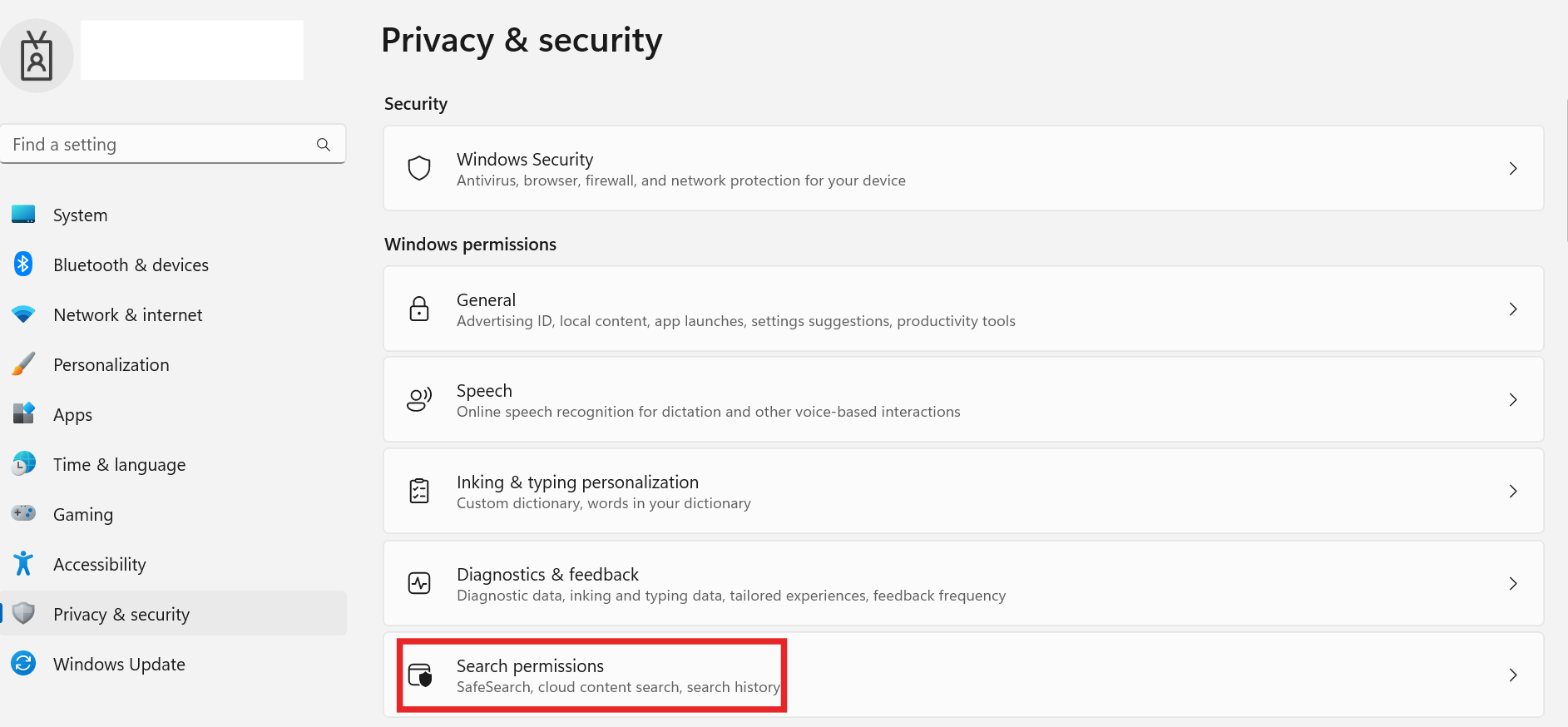This screenshot has width=1568, height=727.
Task: Expand the Speech row chevron
Action: click(1513, 399)
